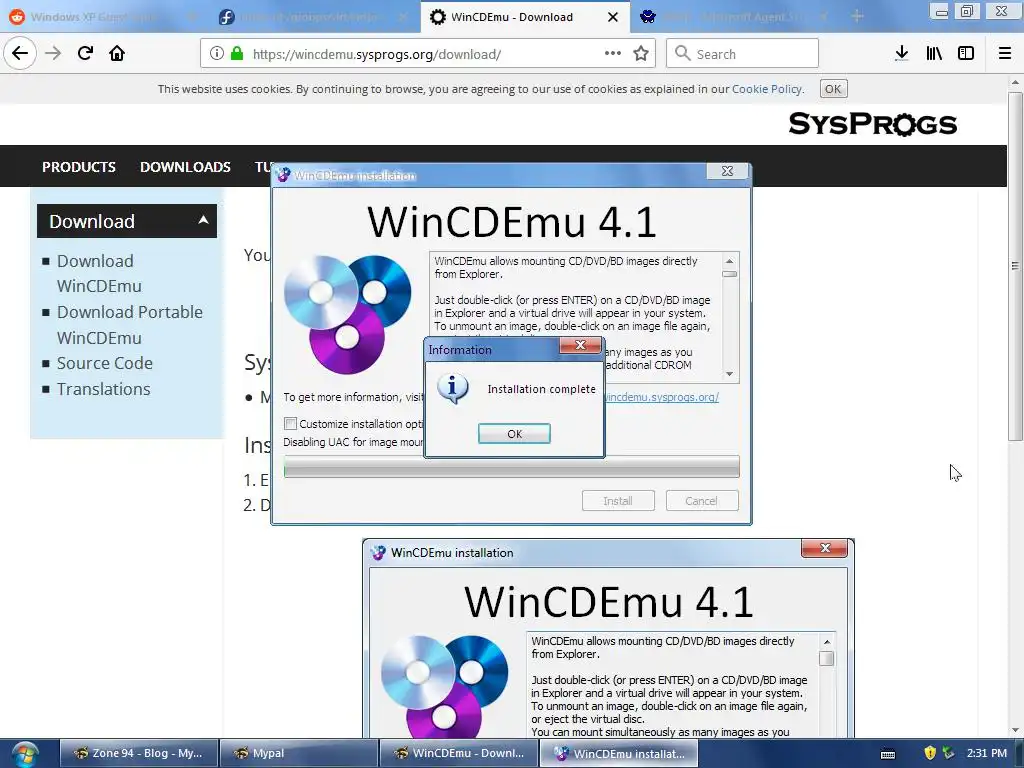Click the screenshot image of WinCDEmu installation
The image size is (1024, 768).
pyautogui.click(x=608, y=639)
